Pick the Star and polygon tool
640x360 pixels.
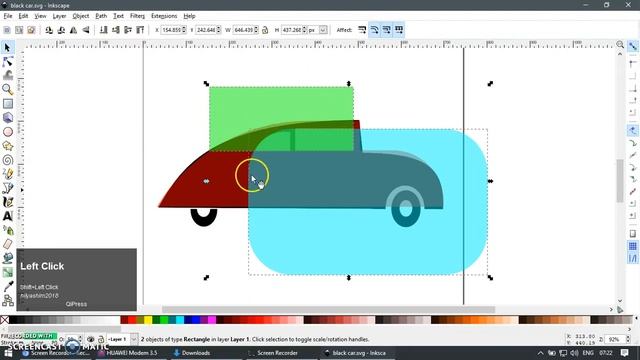pyautogui.click(x=7, y=146)
